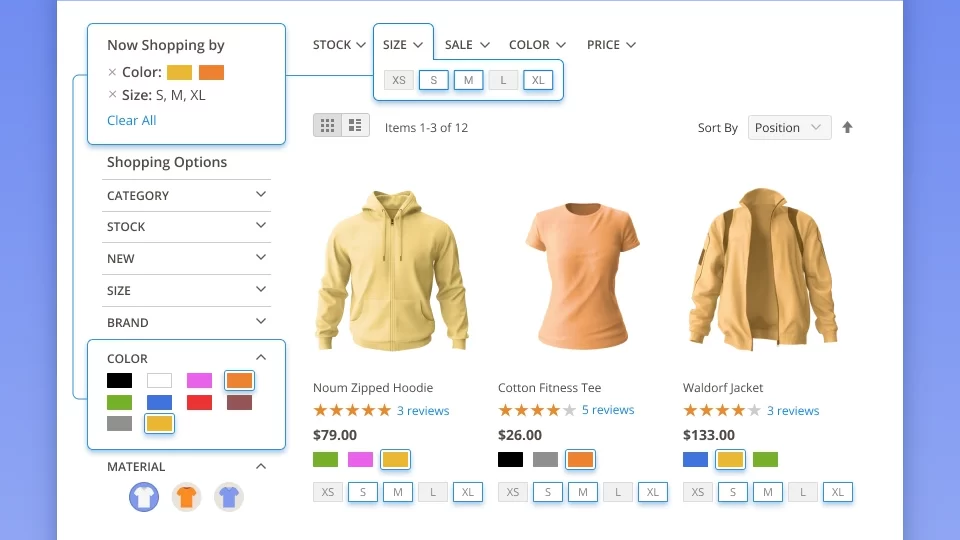This screenshot has height=540, width=960.
Task: Select the orange t-shirt material icon
Action: (186, 496)
